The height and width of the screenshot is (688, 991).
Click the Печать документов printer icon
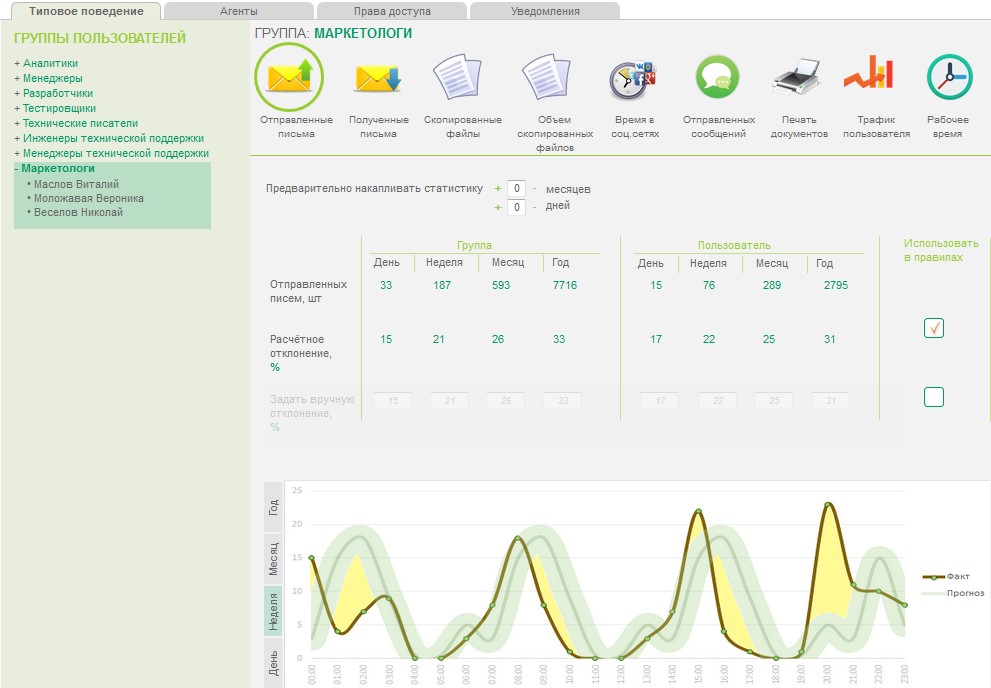click(798, 77)
